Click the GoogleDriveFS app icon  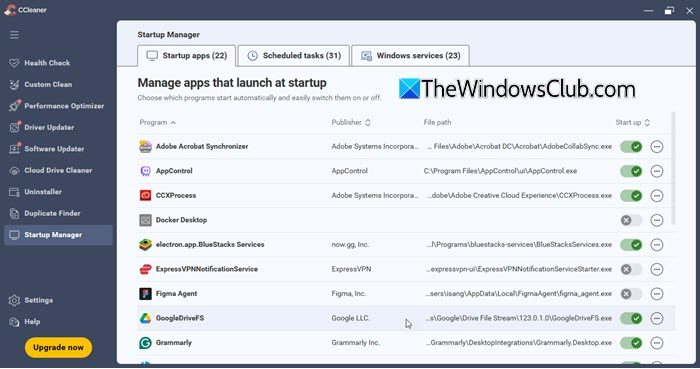pyautogui.click(x=145, y=318)
